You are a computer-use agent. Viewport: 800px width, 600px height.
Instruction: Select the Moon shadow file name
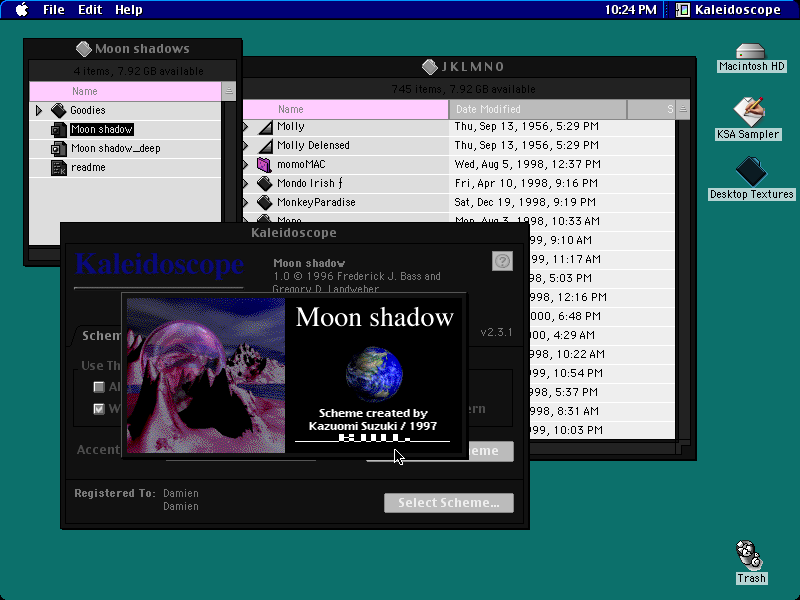[x=102, y=130]
